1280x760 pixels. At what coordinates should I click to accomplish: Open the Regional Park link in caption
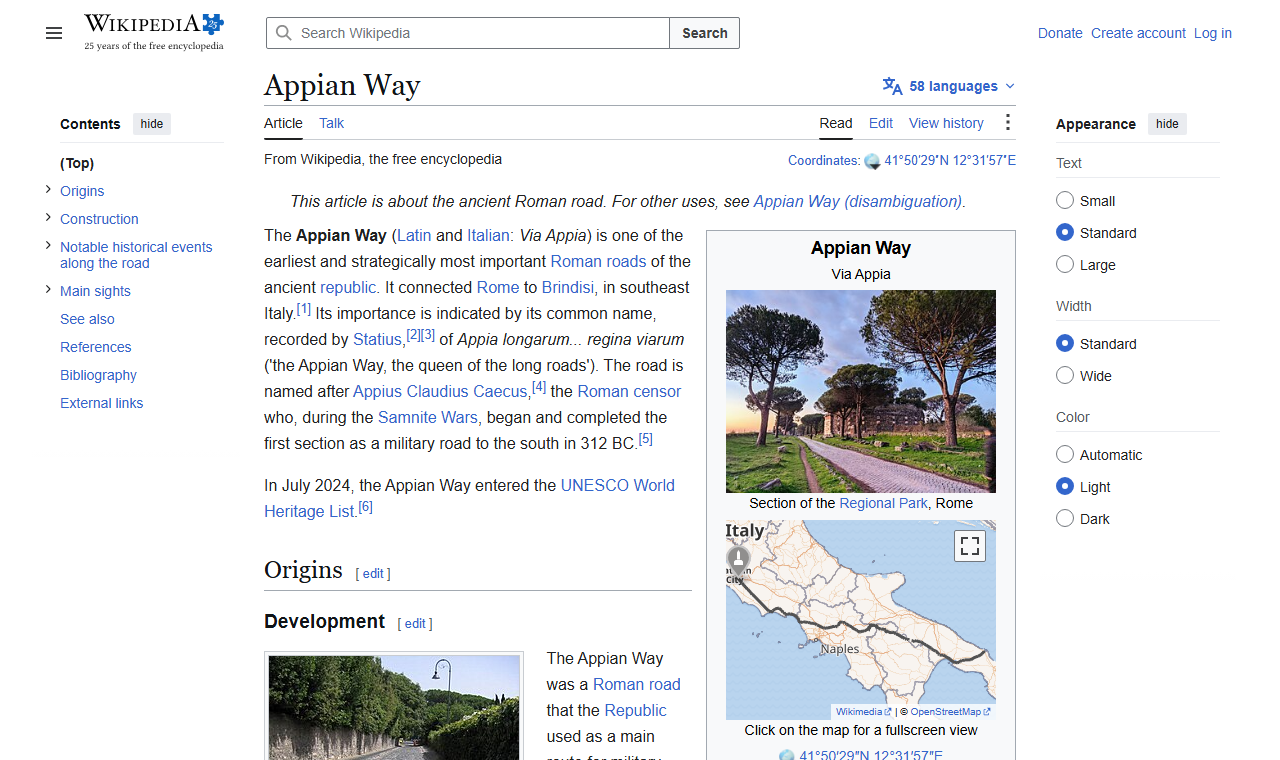point(884,503)
